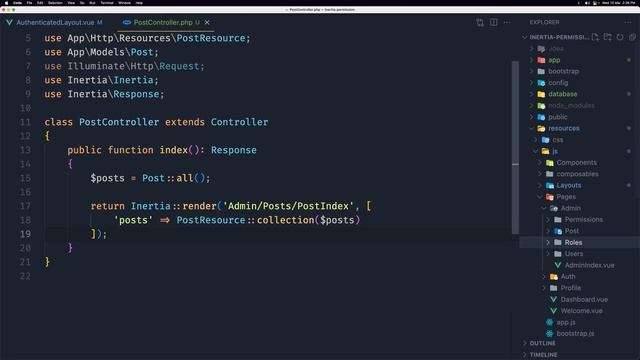
Task: Click the collection method call
Action: pyautogui.click(x=285, y=220)
